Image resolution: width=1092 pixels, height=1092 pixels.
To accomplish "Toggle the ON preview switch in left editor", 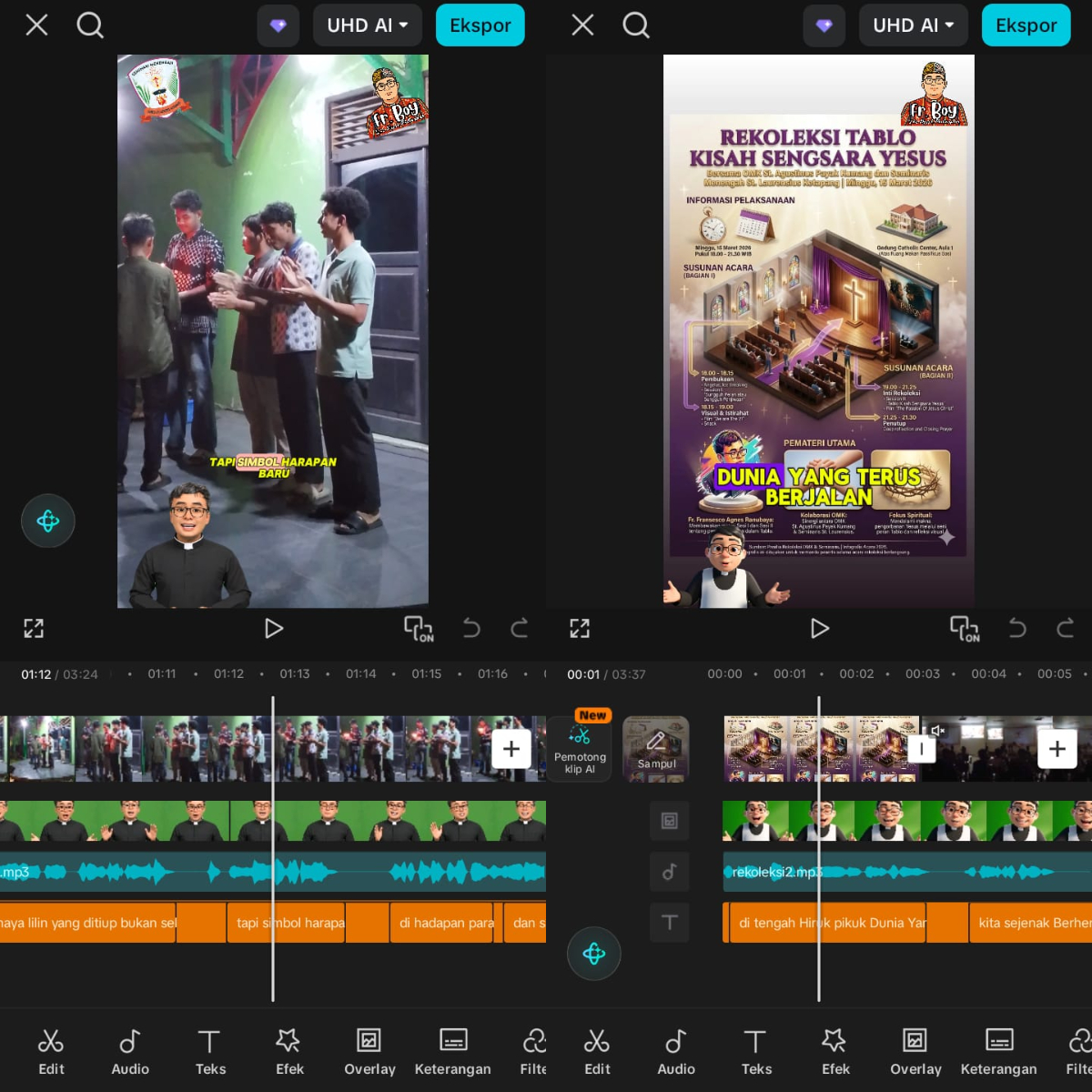I will (x=419, y=628).
